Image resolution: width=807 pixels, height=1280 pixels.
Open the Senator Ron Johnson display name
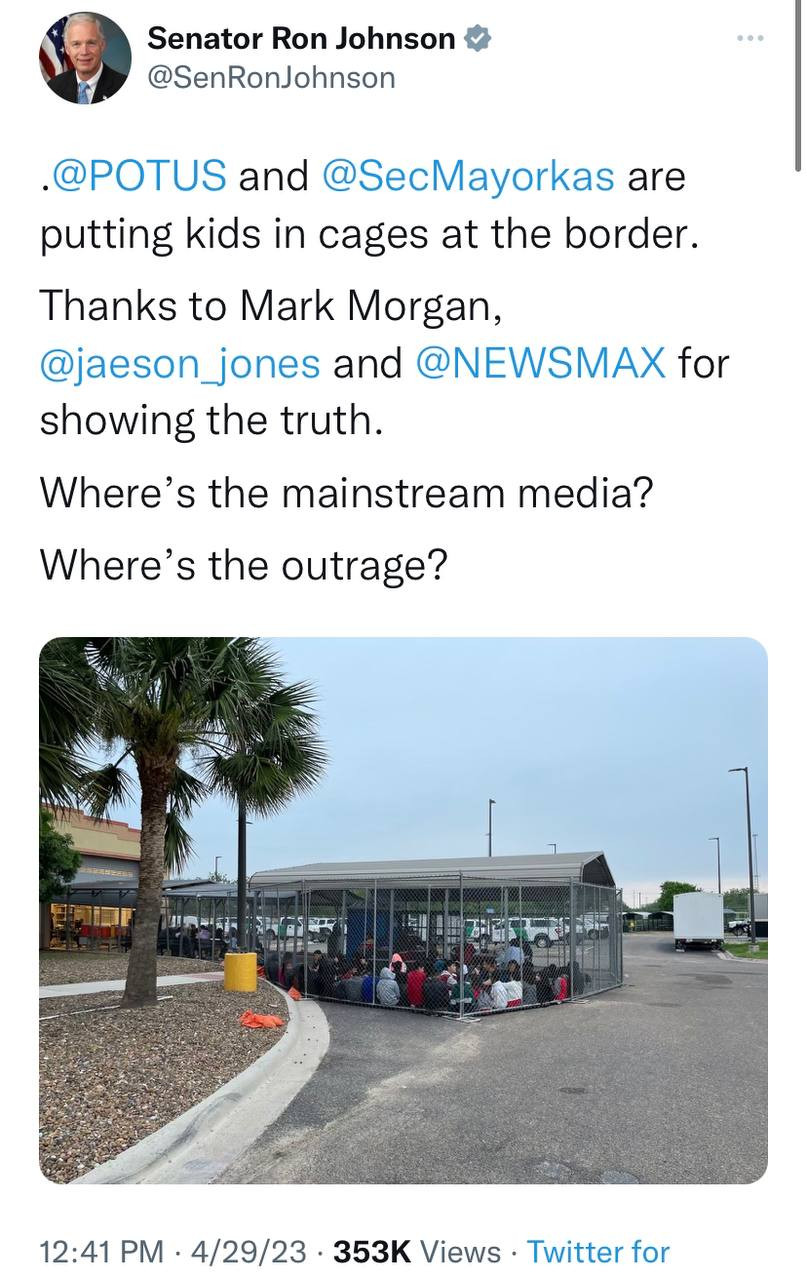coord(301,39)
